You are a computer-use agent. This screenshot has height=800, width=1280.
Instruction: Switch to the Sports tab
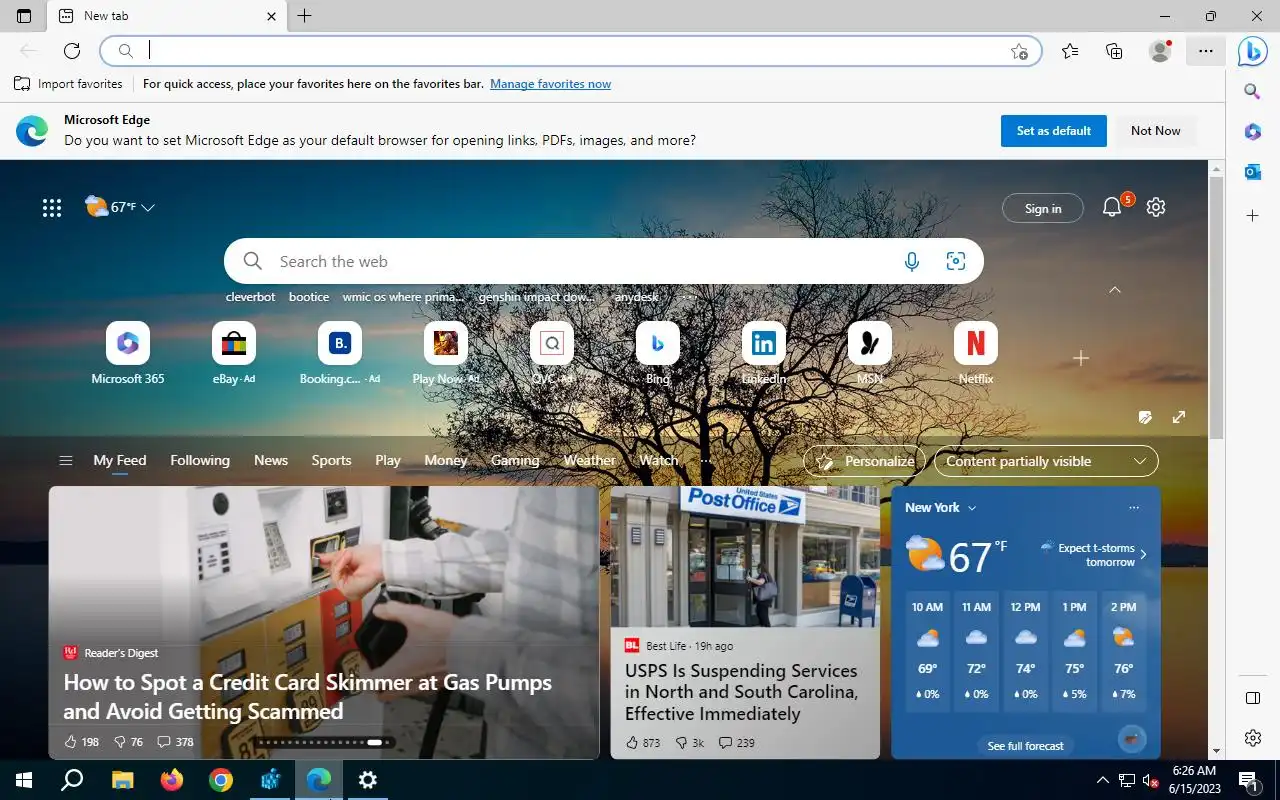(x=331, y=461)
